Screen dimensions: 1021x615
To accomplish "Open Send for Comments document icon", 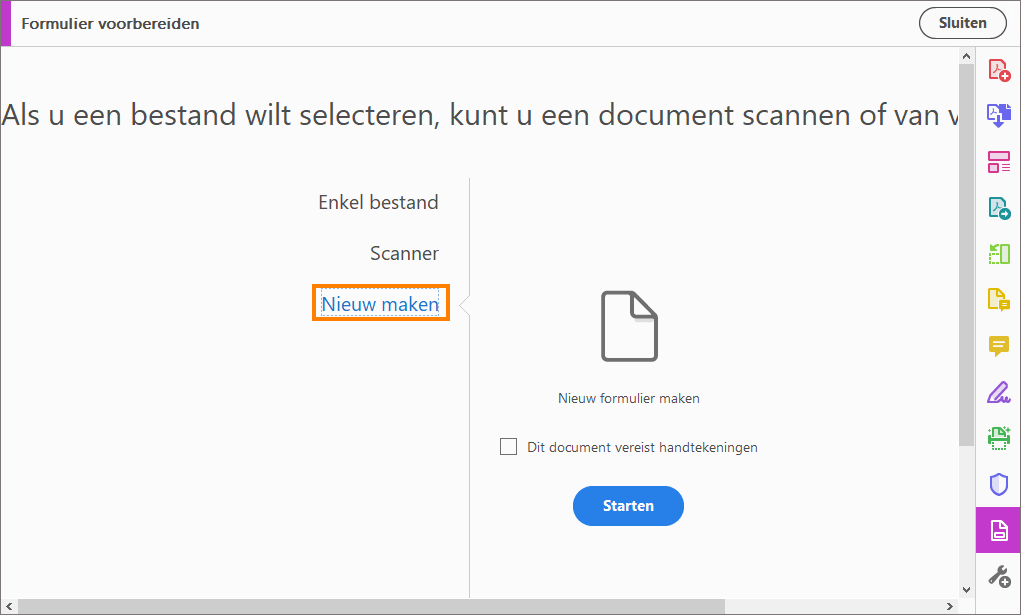I will click(998, 300).
